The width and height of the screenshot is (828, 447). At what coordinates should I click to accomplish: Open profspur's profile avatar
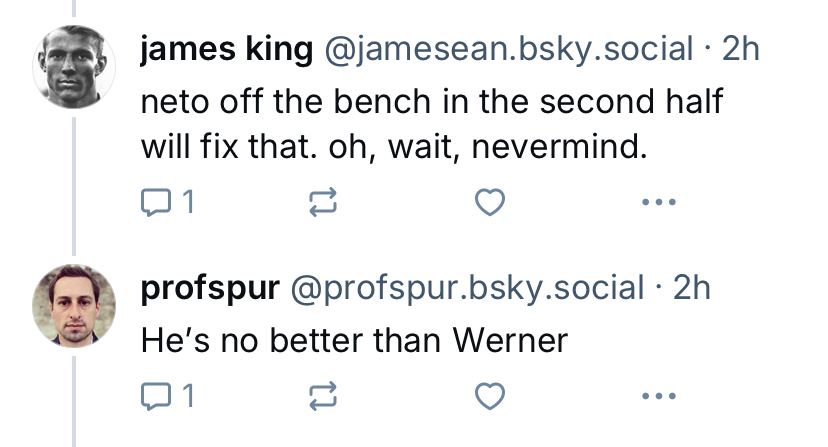click(x=75, y=305)
